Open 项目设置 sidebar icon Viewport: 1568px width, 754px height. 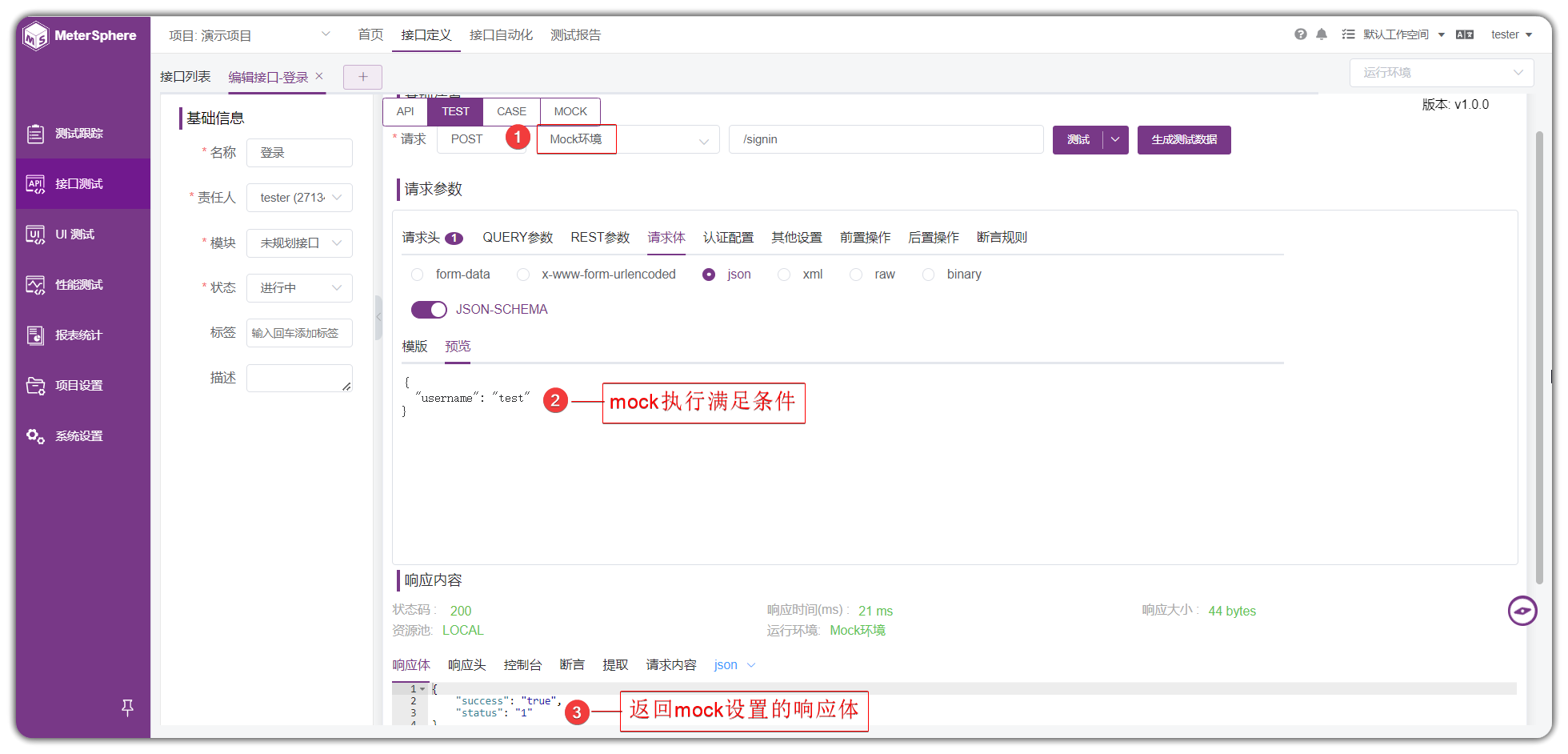[x=35, y=386]
